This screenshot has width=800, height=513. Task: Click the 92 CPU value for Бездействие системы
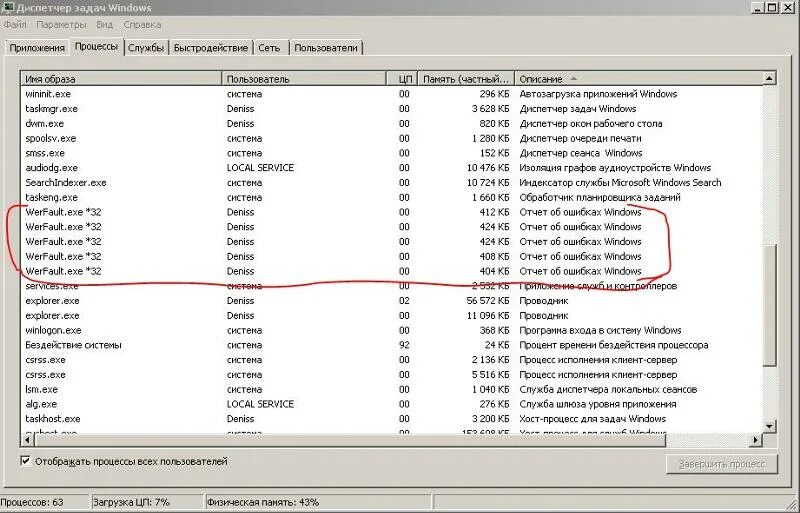coord(404,345)
